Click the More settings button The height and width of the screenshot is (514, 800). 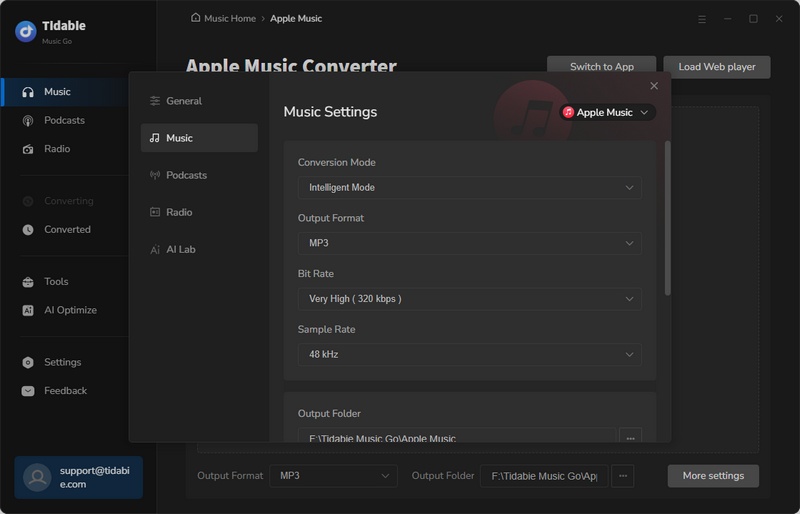[x=712, y=476]
